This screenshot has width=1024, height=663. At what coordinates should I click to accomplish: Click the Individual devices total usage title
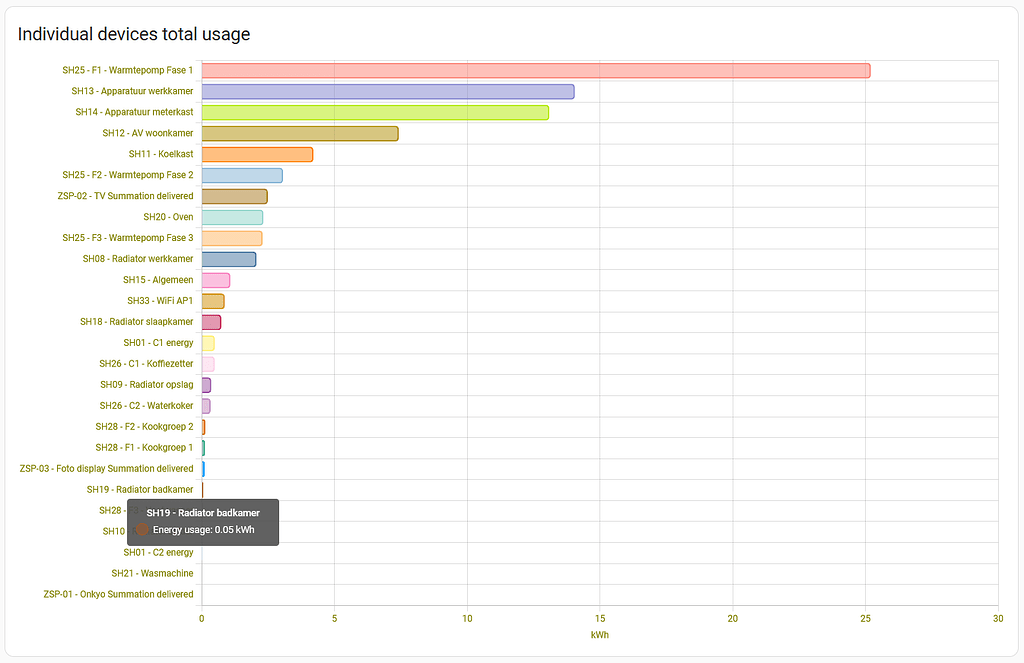coord(133,33)
